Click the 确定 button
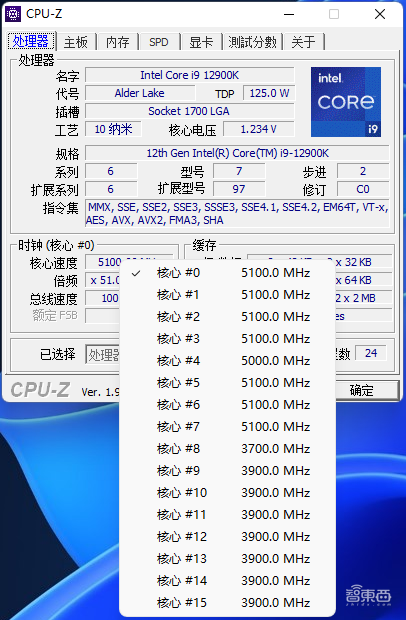Image resolution: width=406 pixels, height=620 pixels. [x=366, y=391]
